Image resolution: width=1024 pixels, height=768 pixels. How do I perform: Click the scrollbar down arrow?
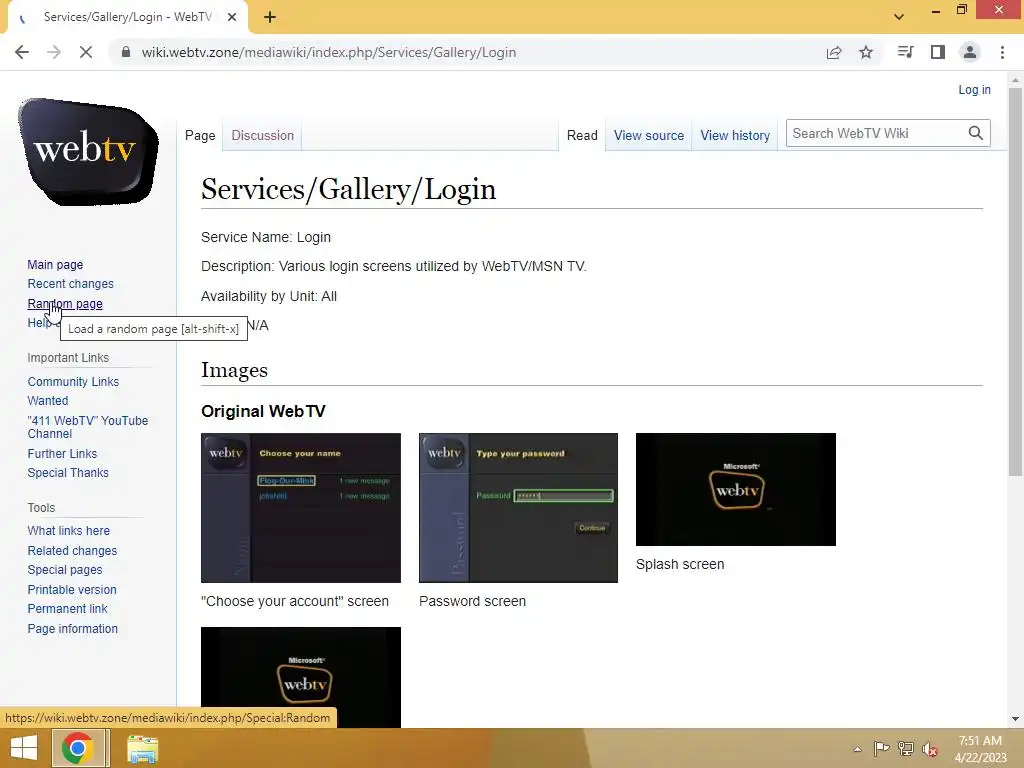tap(1015, 719)
